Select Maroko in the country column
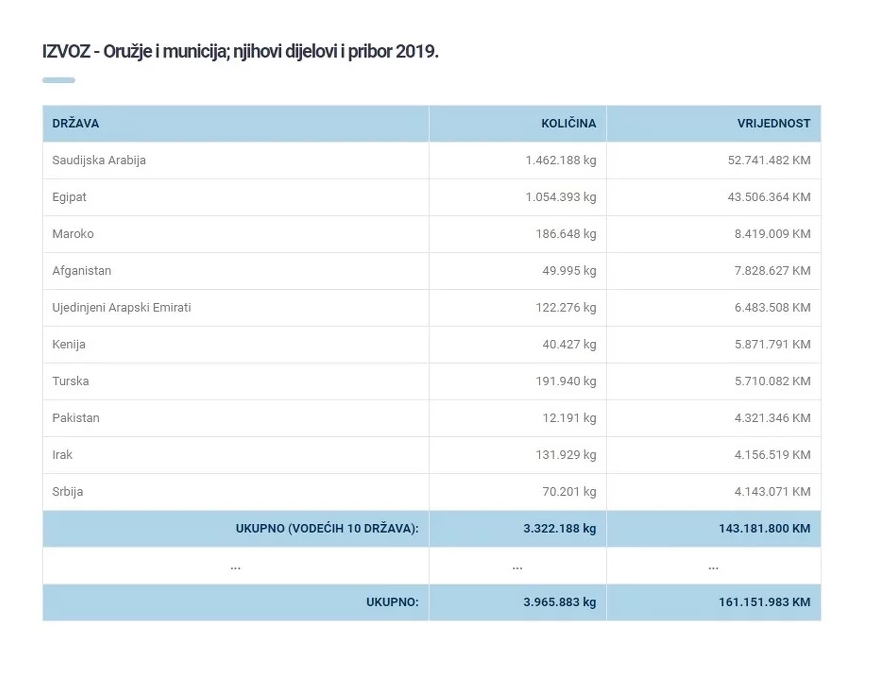875x685 pixels. click(x=73, y=234)
